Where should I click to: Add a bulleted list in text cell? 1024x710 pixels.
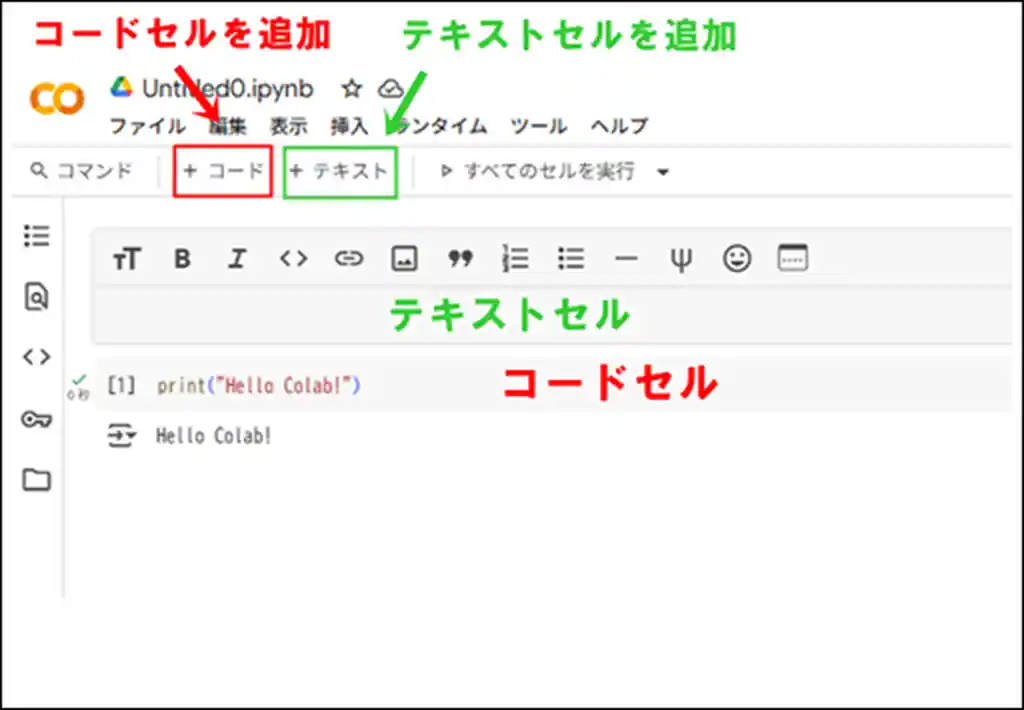pyautogui.click(x=571, y=259)
